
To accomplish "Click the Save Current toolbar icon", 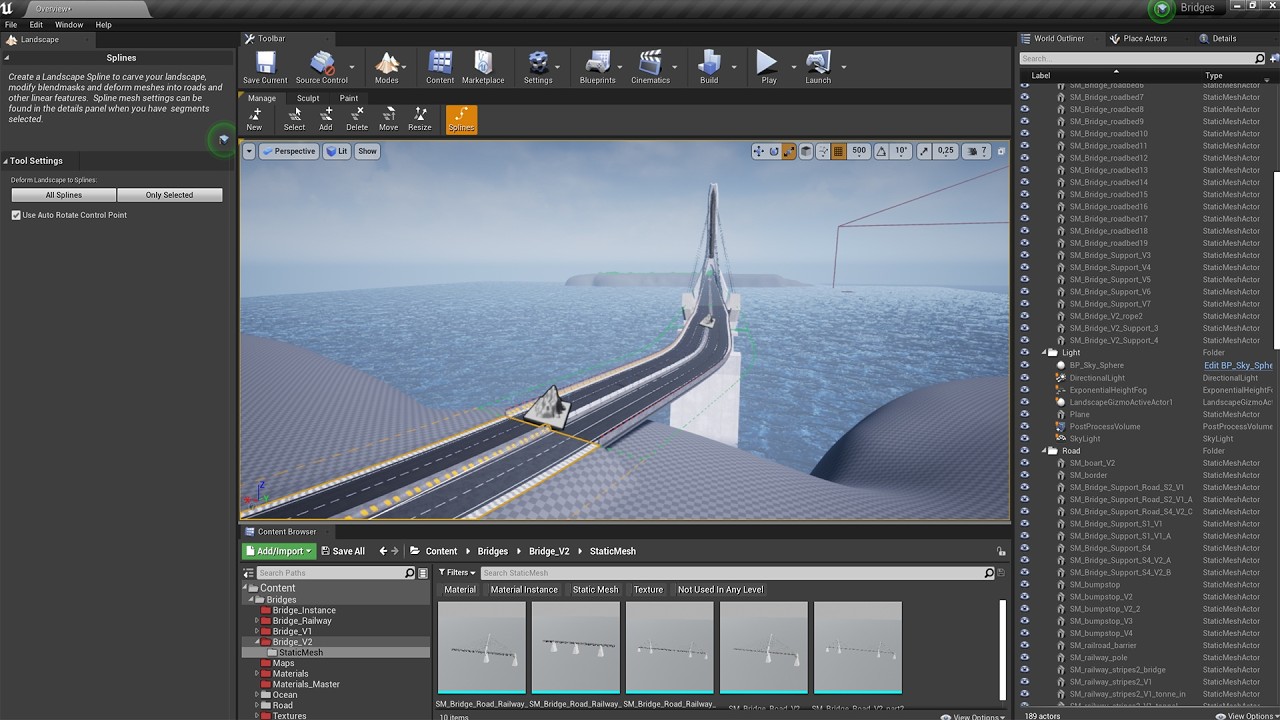I will coord(265,67).
